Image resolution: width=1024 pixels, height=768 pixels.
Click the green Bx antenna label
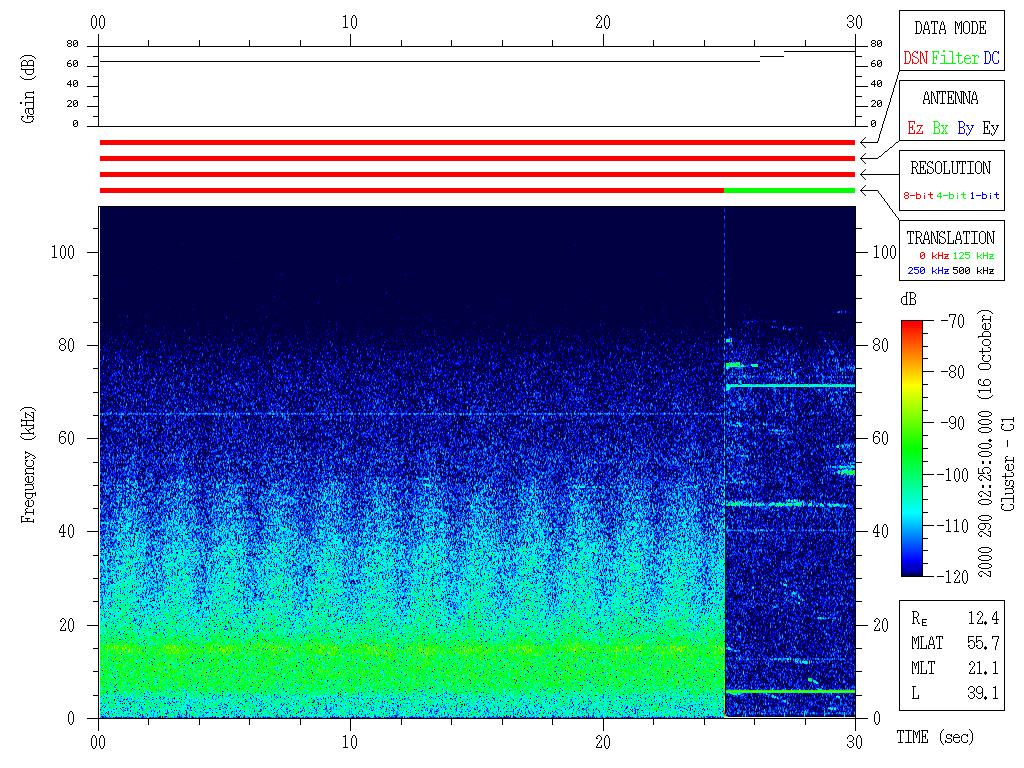[940, 129]
